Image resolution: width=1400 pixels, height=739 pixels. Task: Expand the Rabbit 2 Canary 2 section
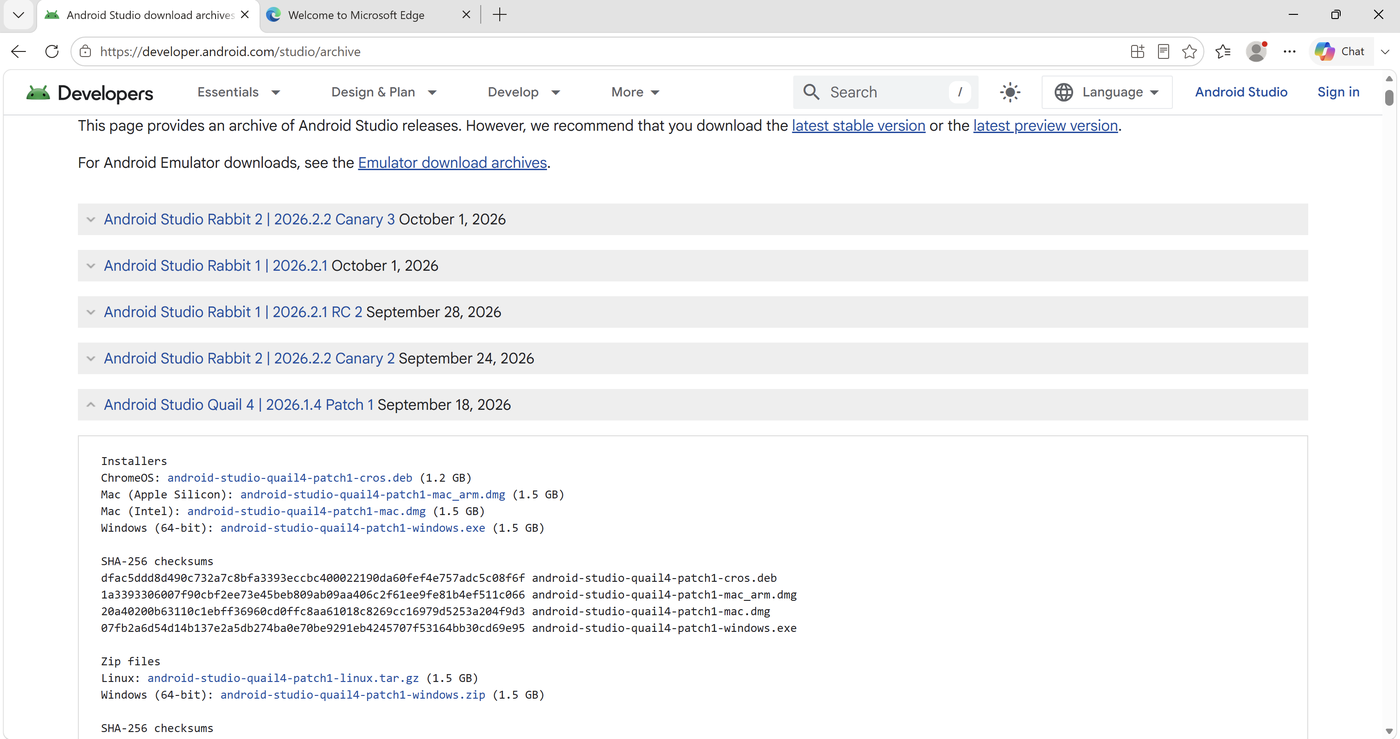pyautogui.click(x=693, y=358)
